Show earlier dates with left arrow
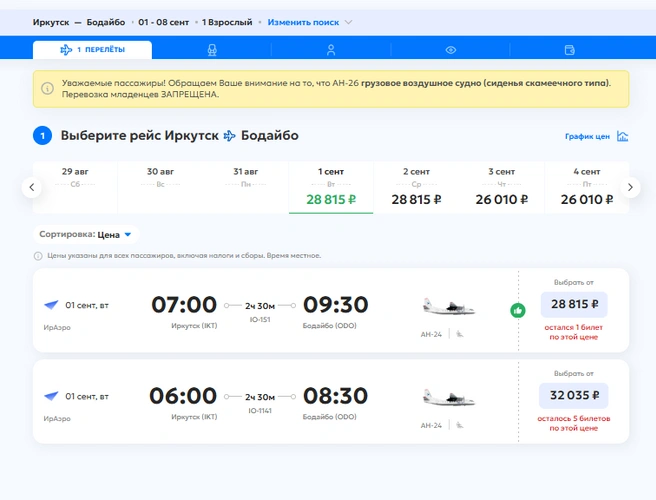This screenshot has width=656, height=500. click(x=32, y=187)
